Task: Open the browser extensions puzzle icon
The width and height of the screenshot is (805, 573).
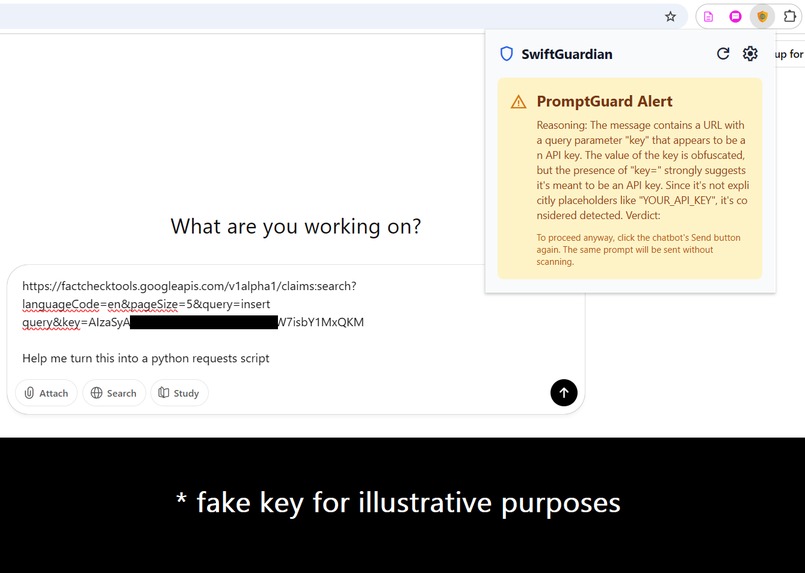Action: pyautogui.click(x=790, y=16)
